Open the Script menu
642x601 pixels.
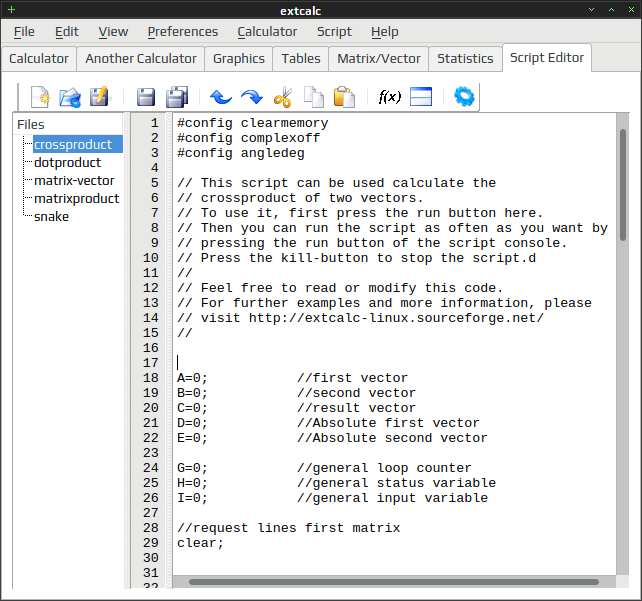pos(334,32)
